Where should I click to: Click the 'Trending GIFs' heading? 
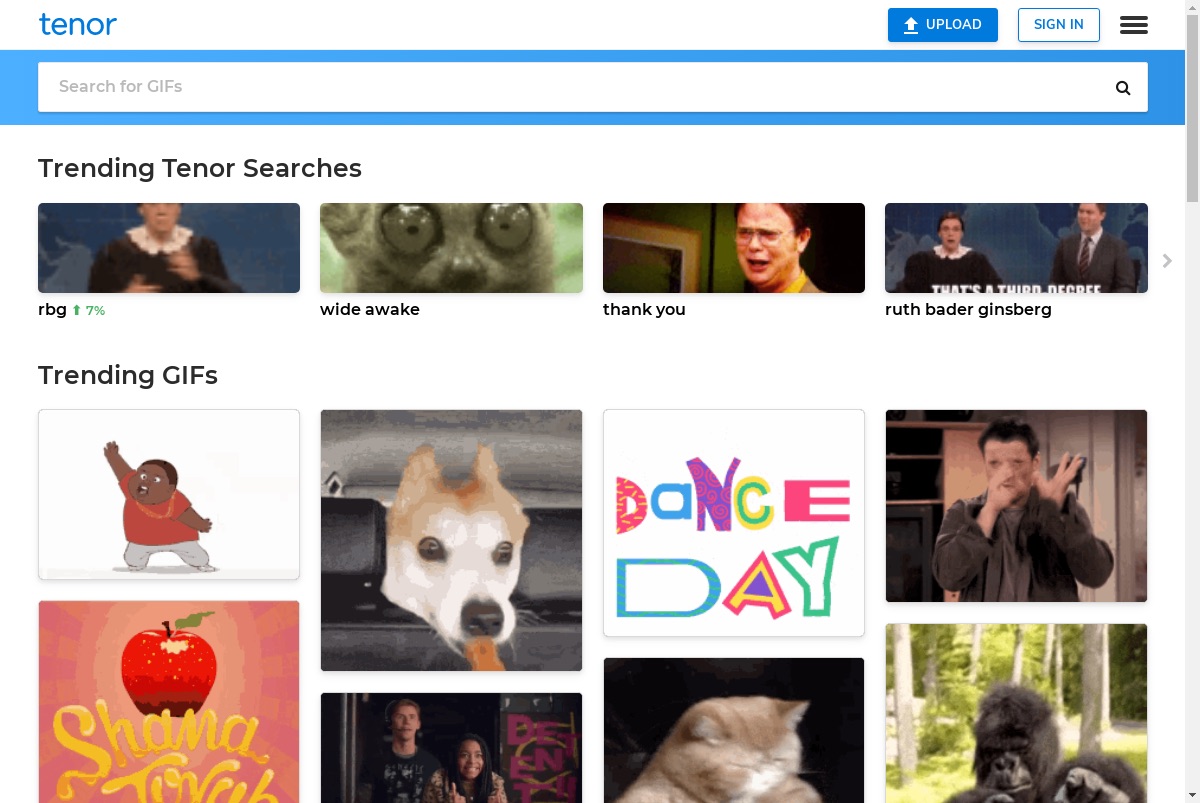[128, 375]
